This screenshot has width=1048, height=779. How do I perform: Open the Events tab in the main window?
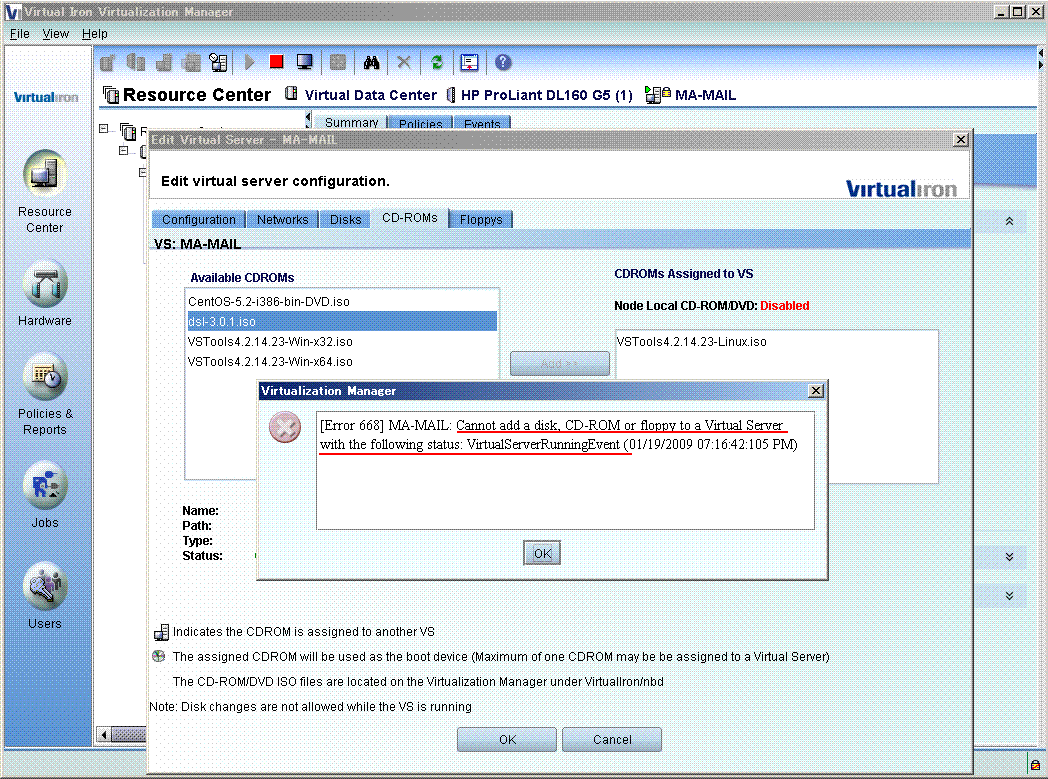point(482,123)
